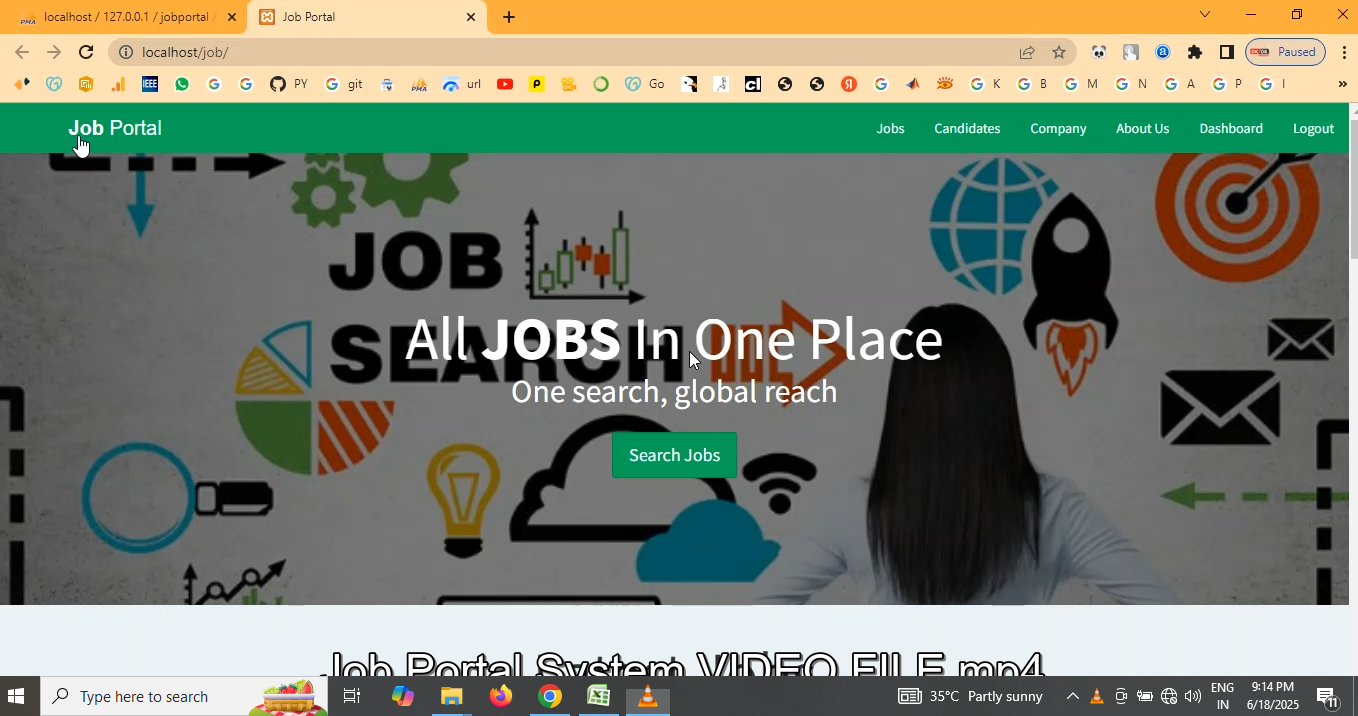Open the Candidates menu item
Viewport: 1358px width, 716px height.
click(967, 128)
